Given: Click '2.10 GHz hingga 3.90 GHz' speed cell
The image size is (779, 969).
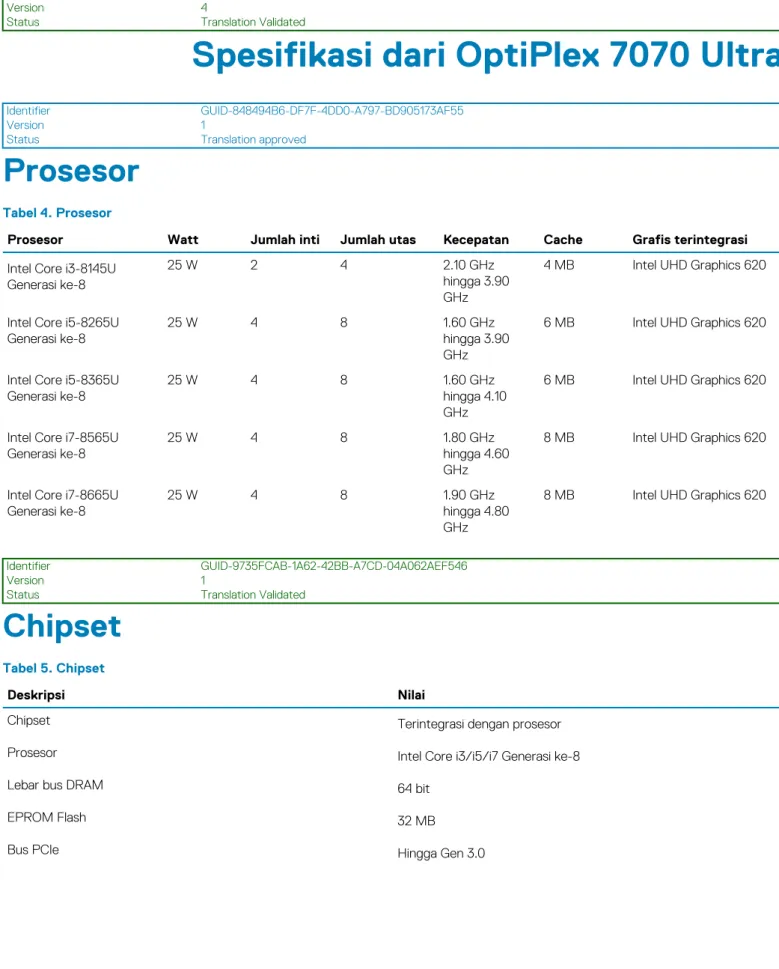Looking at the screenshot, I should (x=476, y=281).
